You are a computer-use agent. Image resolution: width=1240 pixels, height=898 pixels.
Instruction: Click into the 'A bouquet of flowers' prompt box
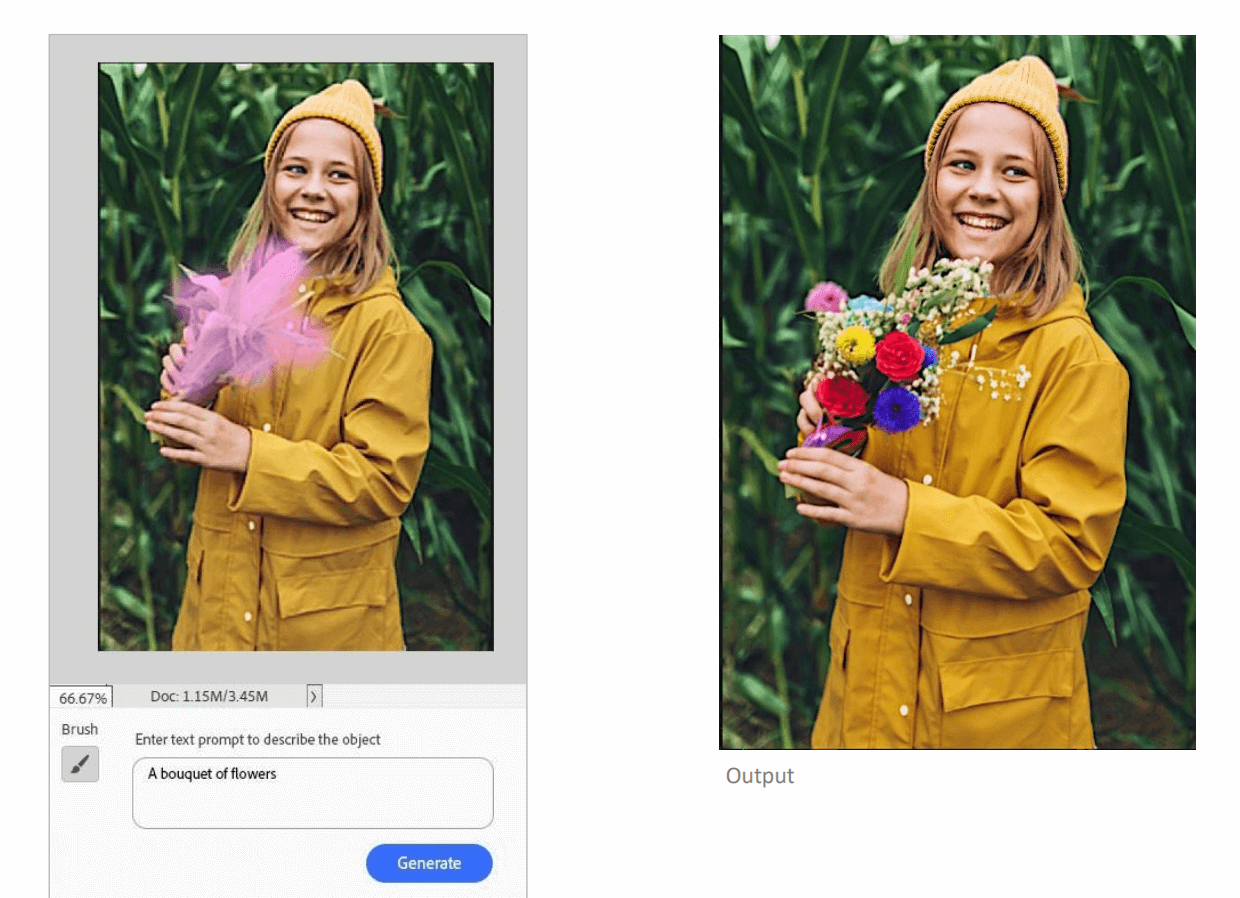pos(312,793)
